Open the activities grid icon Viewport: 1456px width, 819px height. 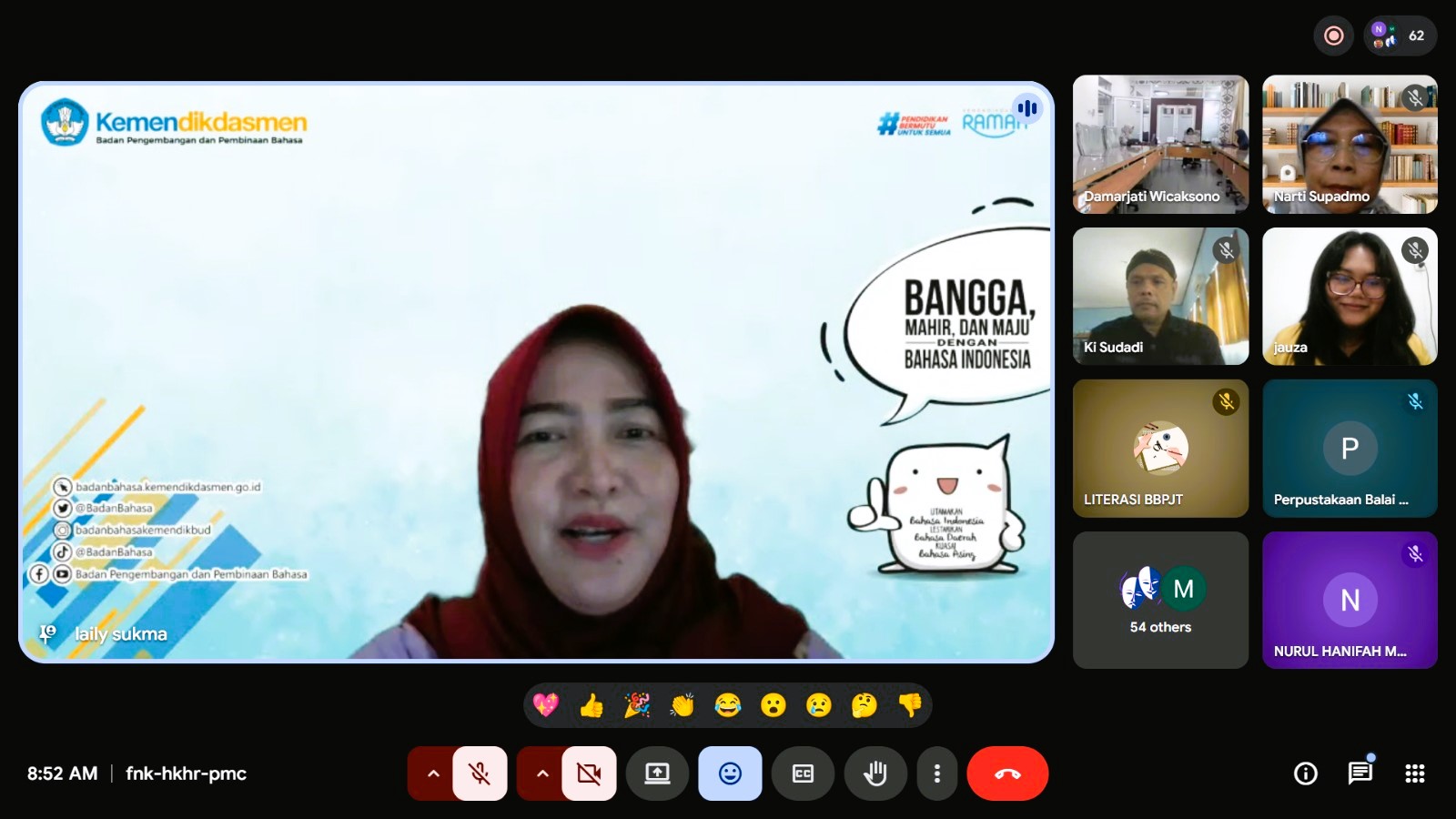point(1415,773)
